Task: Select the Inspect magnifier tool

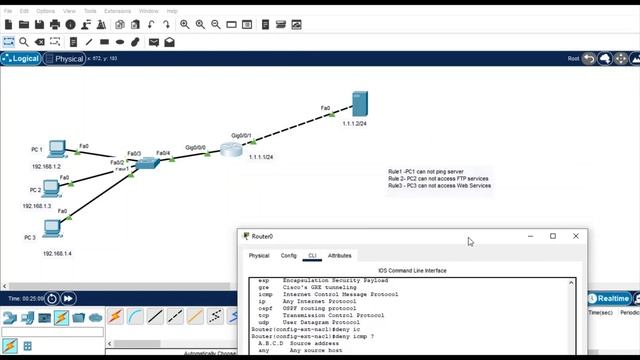Action: (24, 42)
